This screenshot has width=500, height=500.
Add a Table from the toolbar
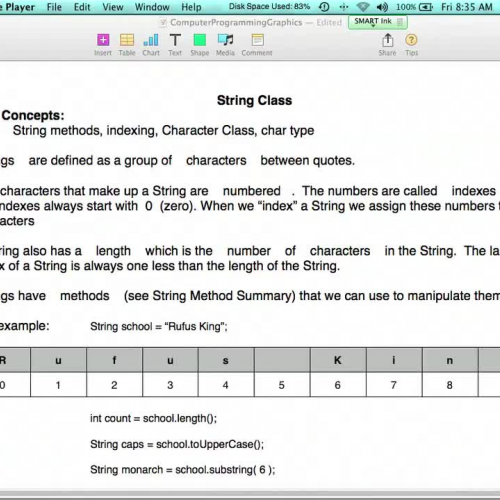tap(127, 45)
